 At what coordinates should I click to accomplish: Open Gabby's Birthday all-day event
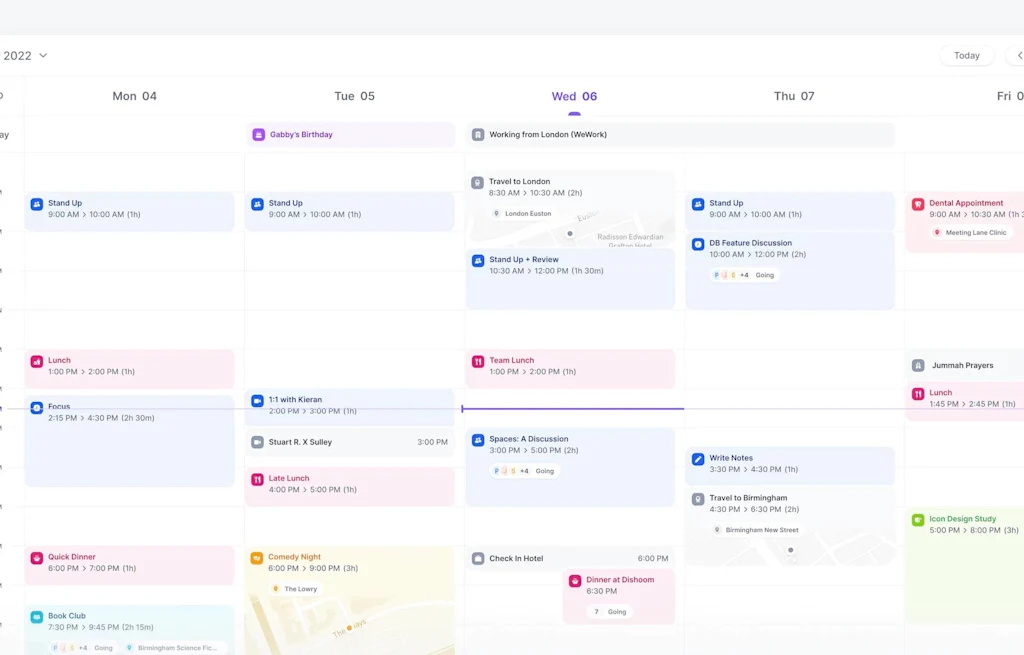click(350, 135)
